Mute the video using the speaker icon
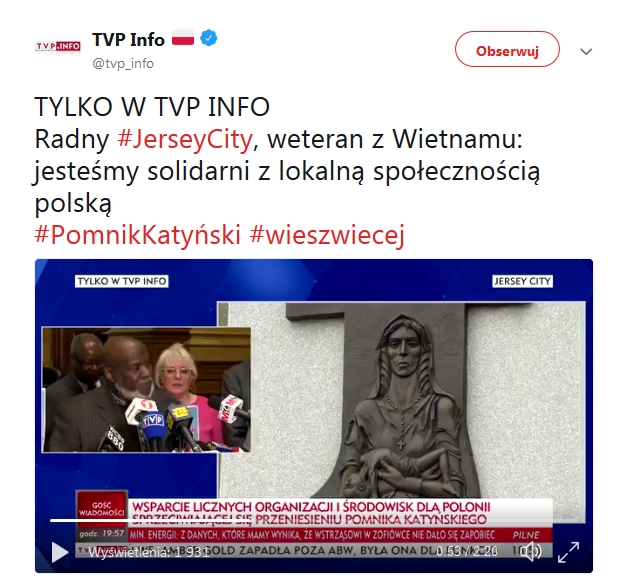The height and width of the screenshot is (583, 620). 531,551
